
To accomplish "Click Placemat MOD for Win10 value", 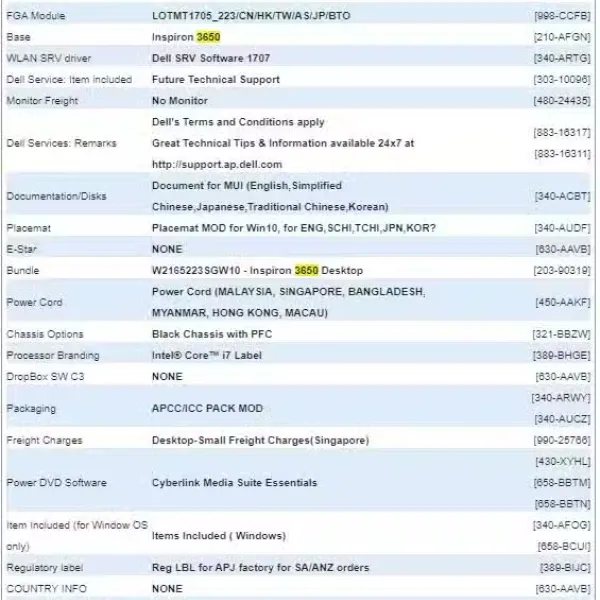I will (294, 228).
